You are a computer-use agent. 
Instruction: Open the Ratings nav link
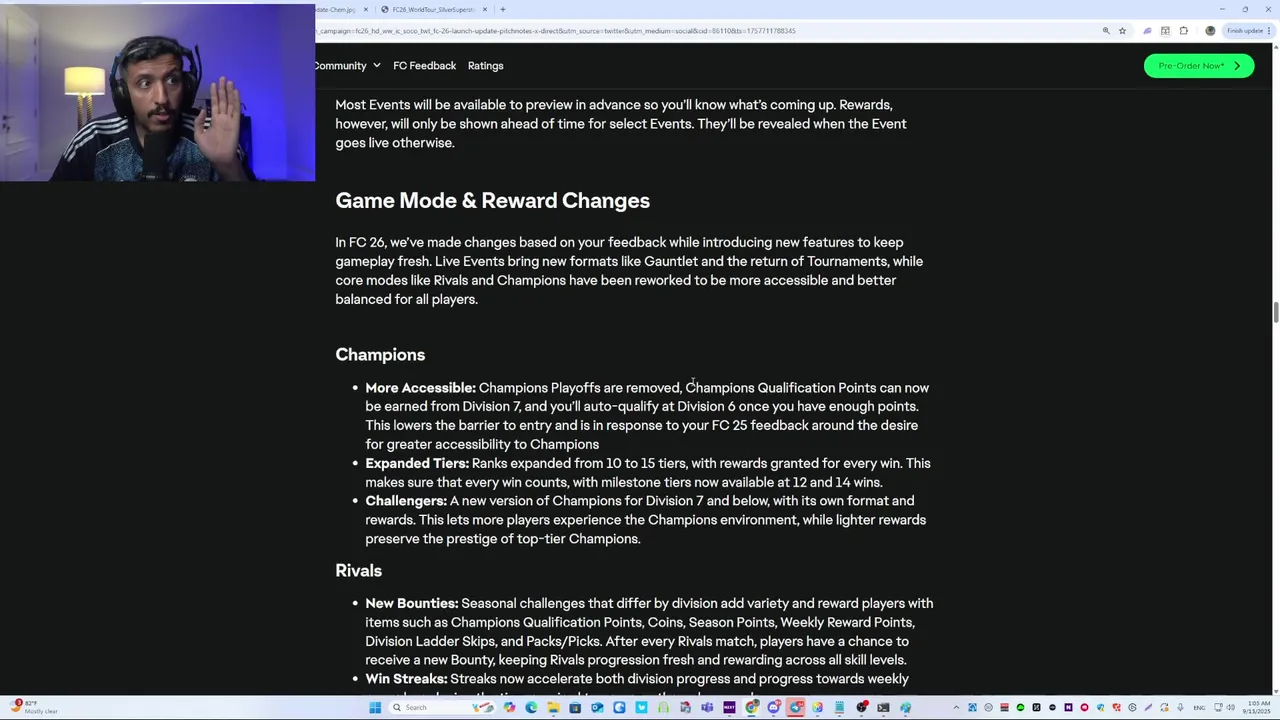point(485,66)
